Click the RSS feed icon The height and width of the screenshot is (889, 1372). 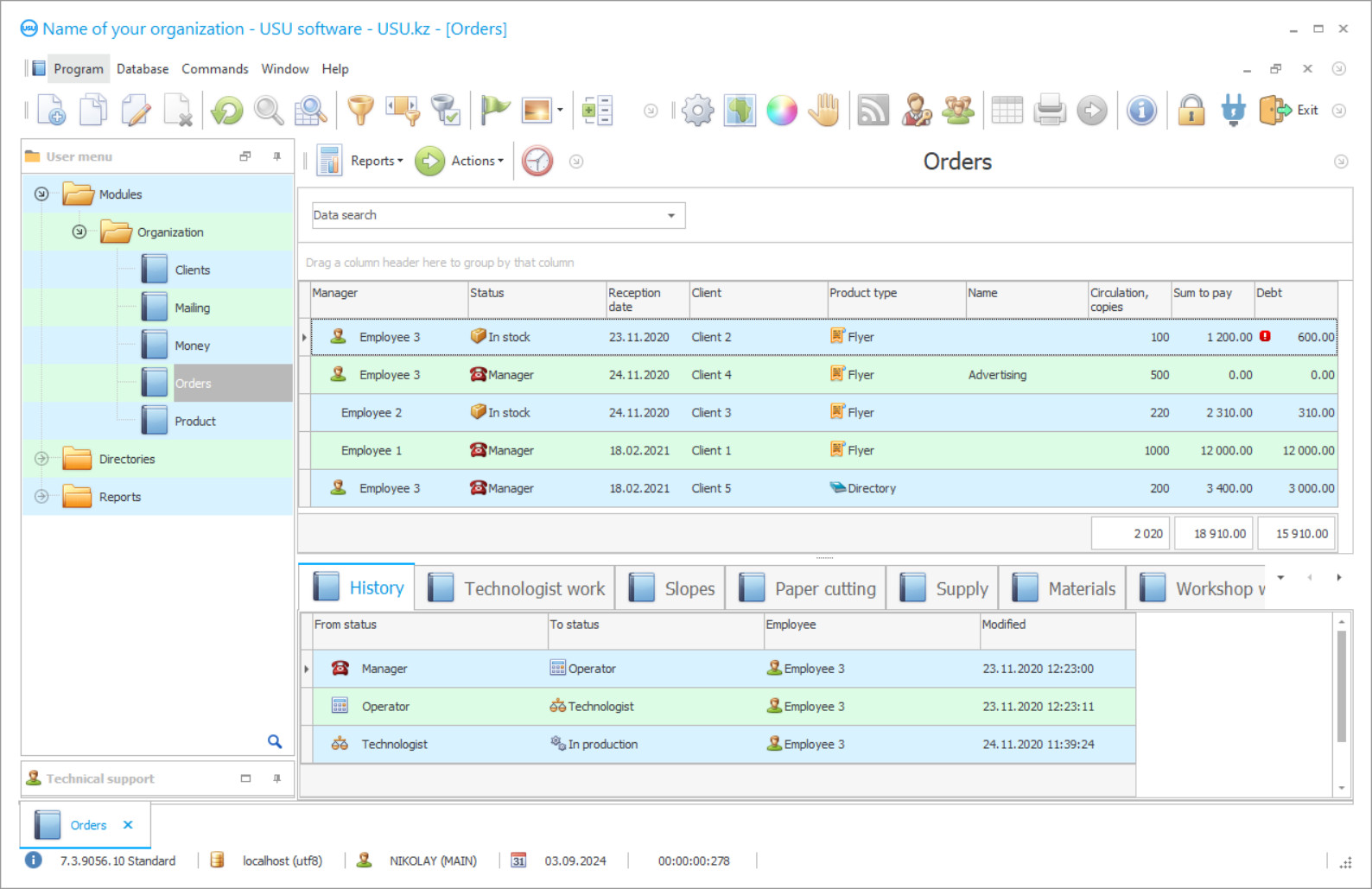point(873,111)
